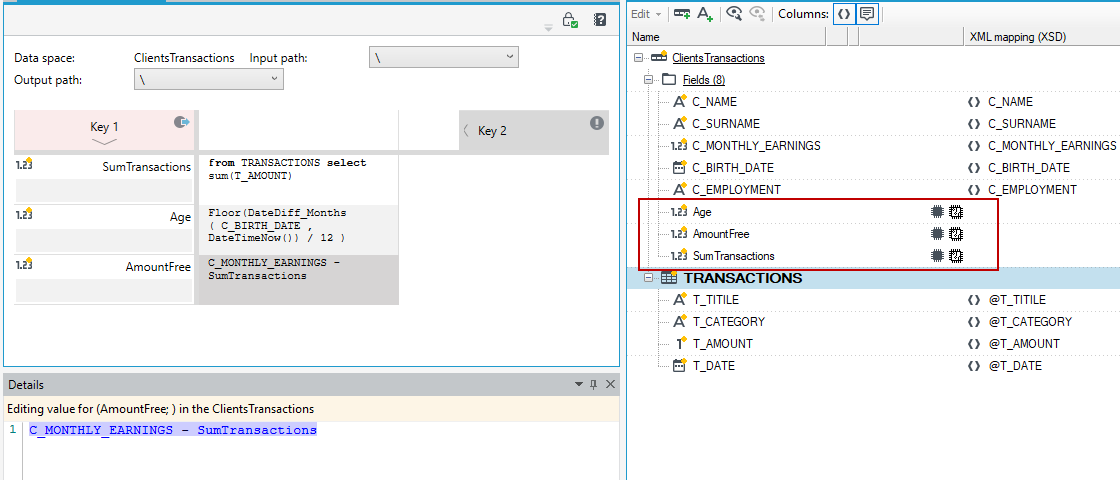Click the Key 1 export arrow icon
1120x480 pixels.
click(x=182, y=123)
